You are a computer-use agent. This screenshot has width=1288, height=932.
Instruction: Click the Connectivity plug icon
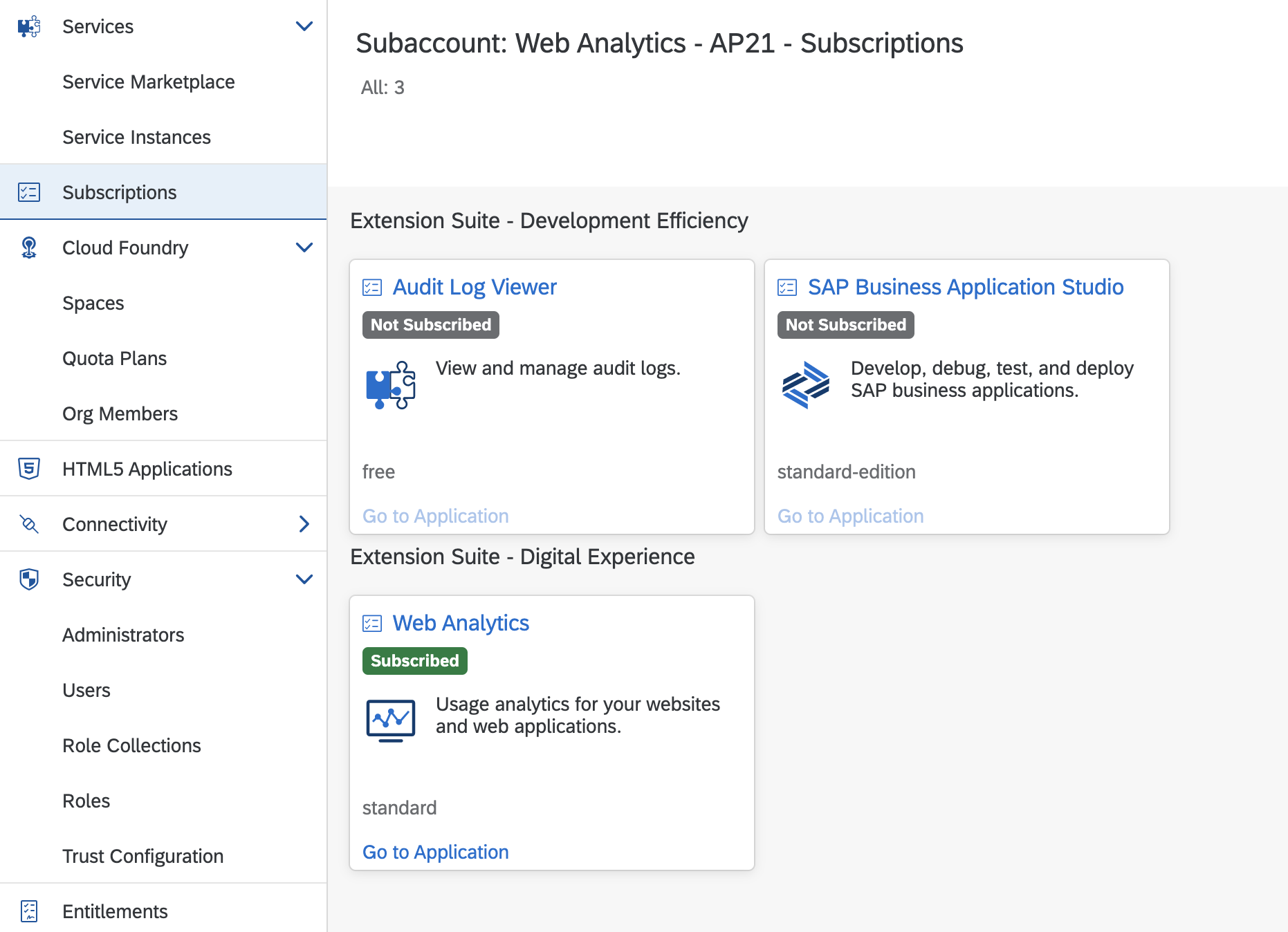pyautogui.click(x=29, y=524)
